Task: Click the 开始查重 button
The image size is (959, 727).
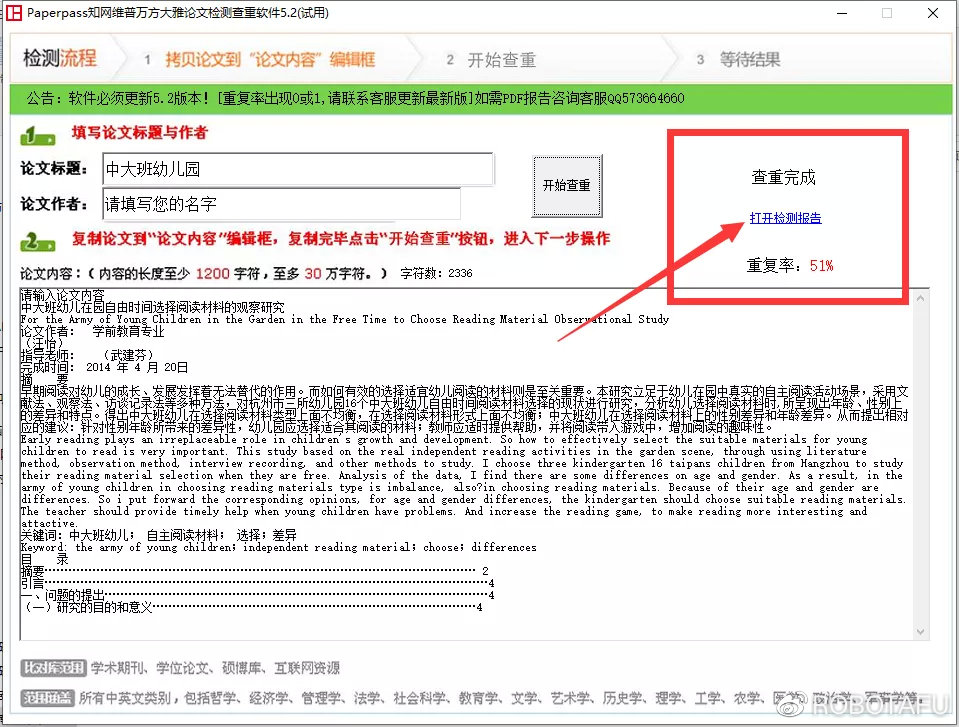Action: (566, 186)
